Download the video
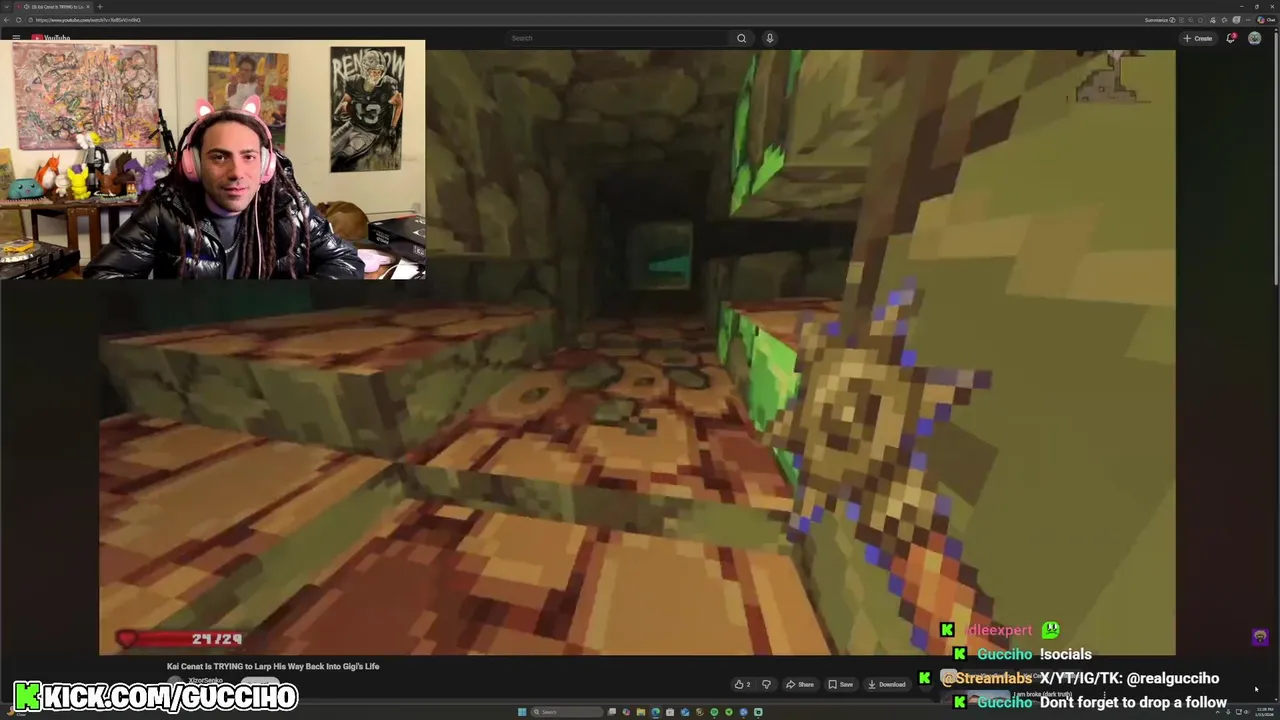 [886, 684]
